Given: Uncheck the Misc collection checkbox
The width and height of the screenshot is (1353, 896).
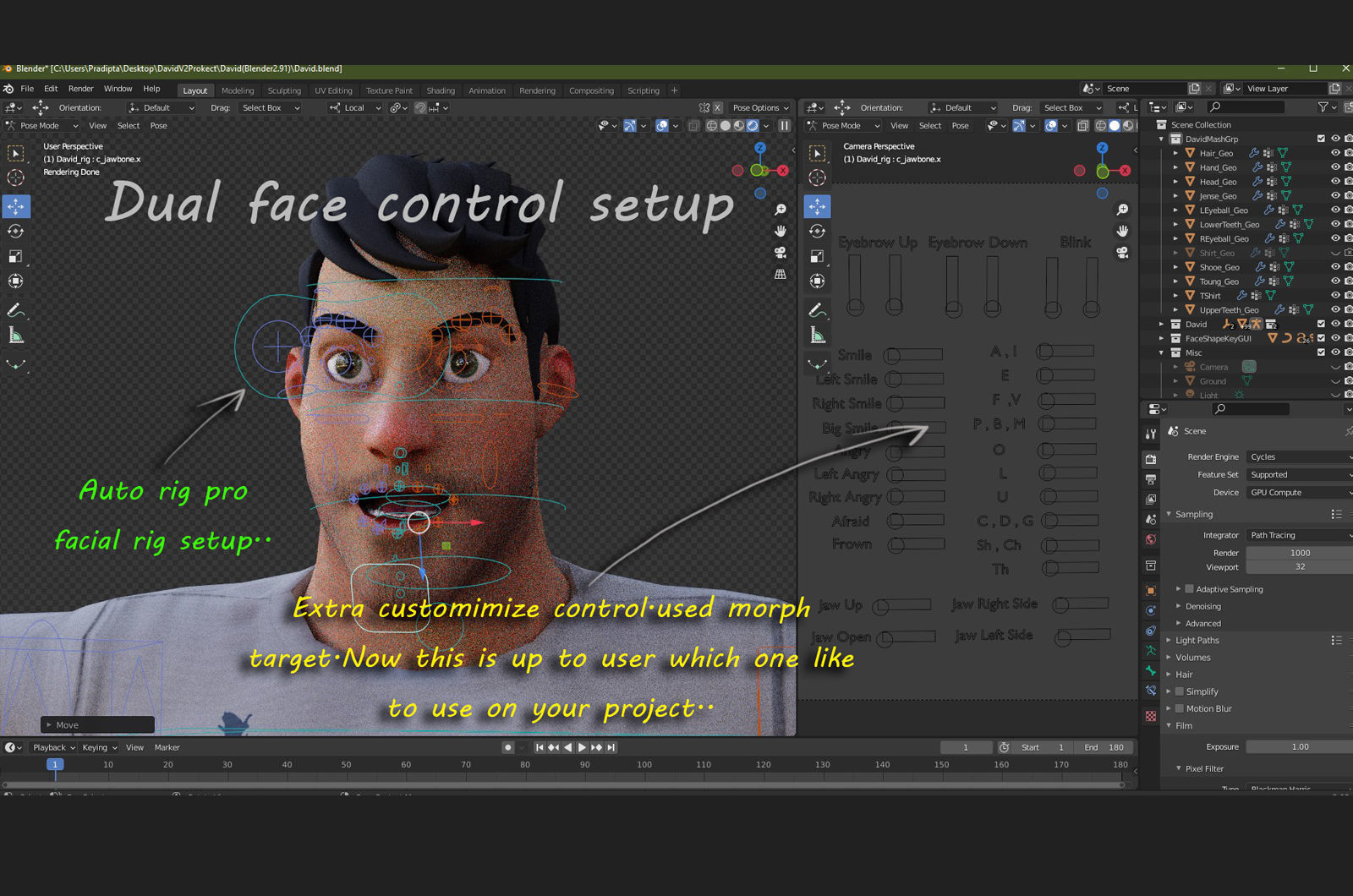Looking at the screenshot, I should pyautogui.click(x=1321, y=352).
